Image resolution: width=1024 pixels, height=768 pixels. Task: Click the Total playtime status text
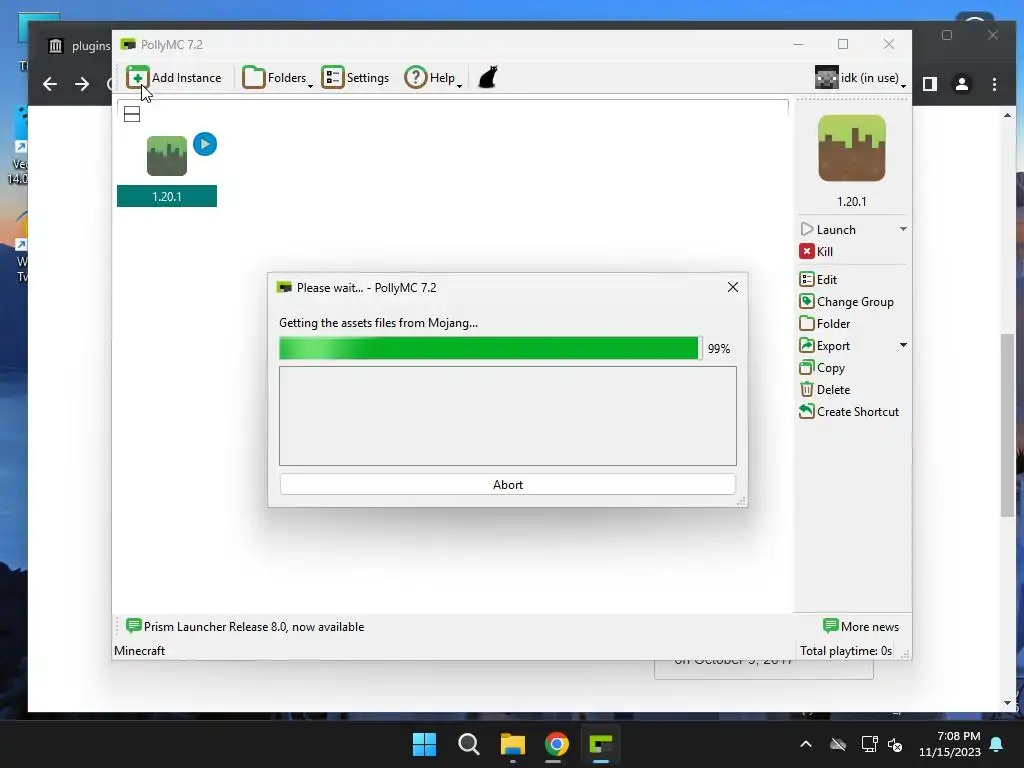846,651
